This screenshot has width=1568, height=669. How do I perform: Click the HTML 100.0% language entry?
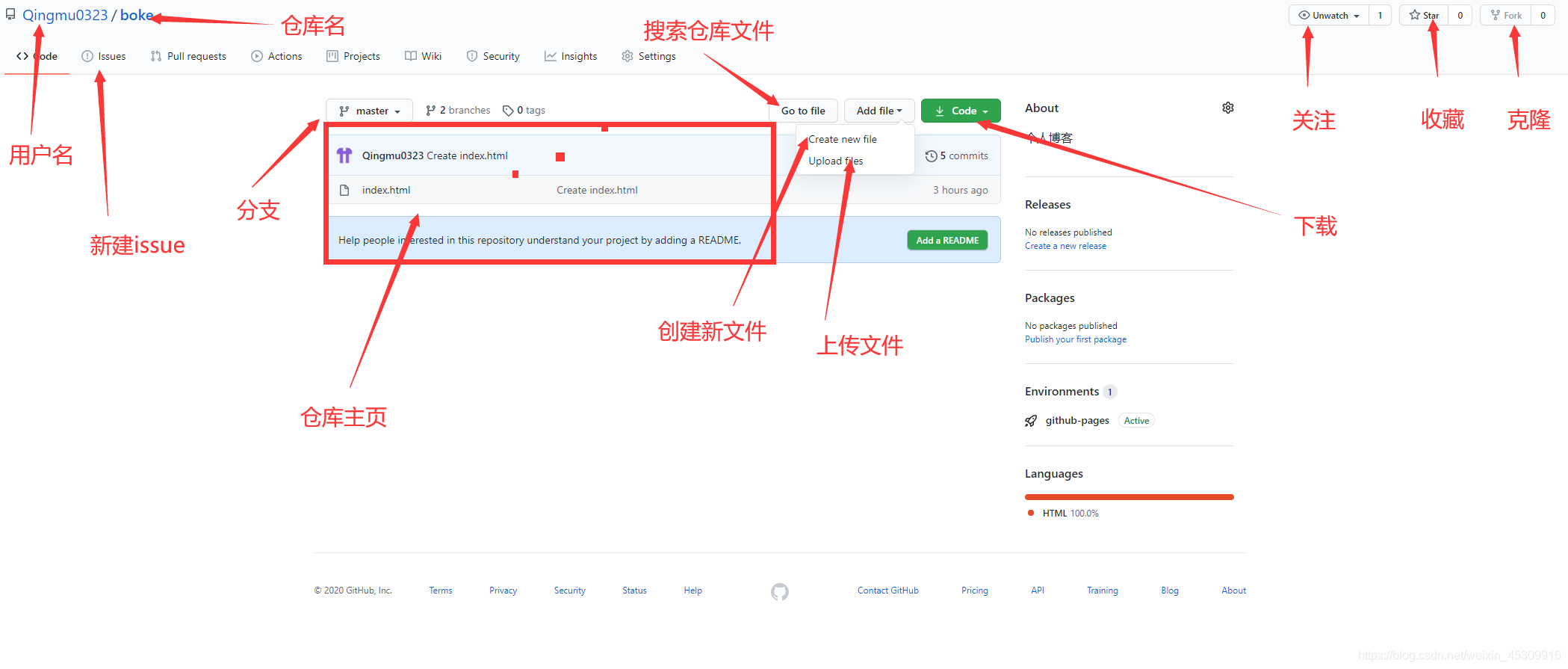(1064, 513)
